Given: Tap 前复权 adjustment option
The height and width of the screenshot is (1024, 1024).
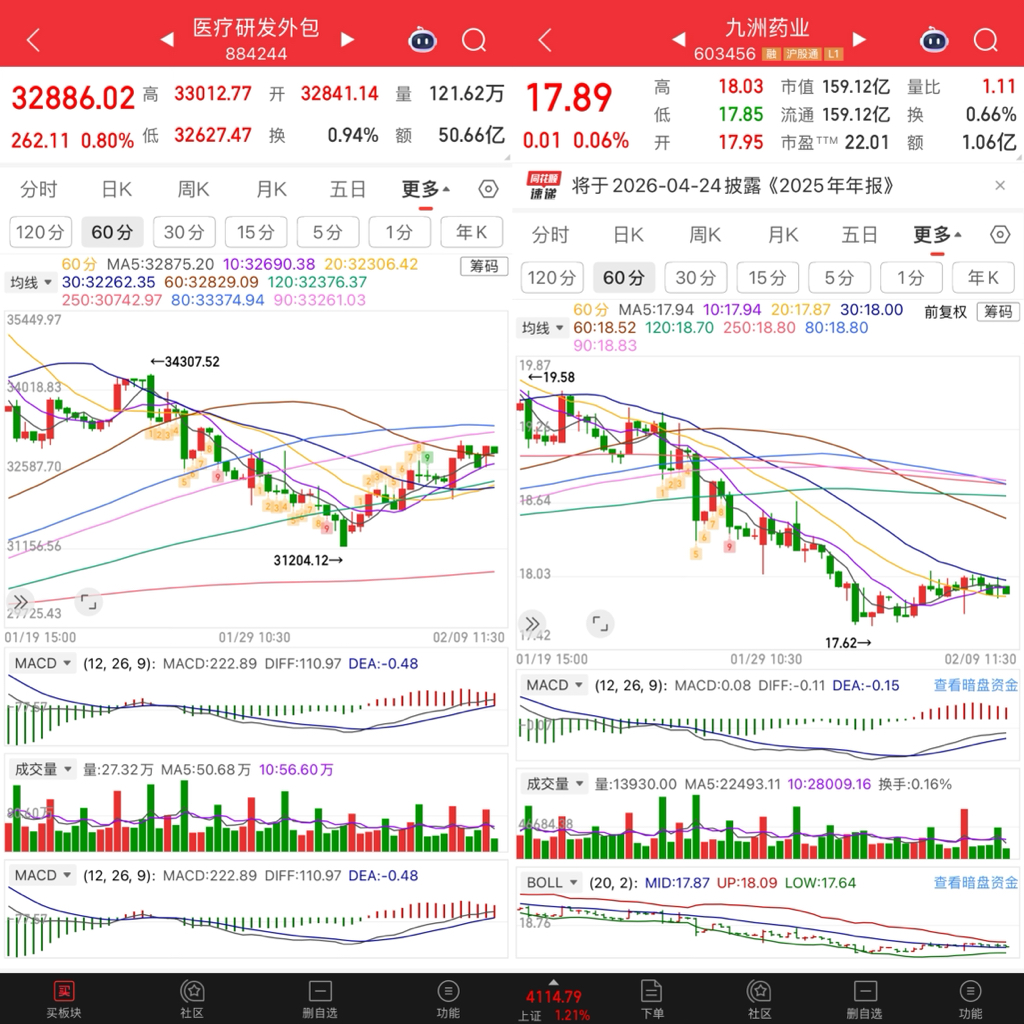Looking at the screenshot, I should coord(945,312).
